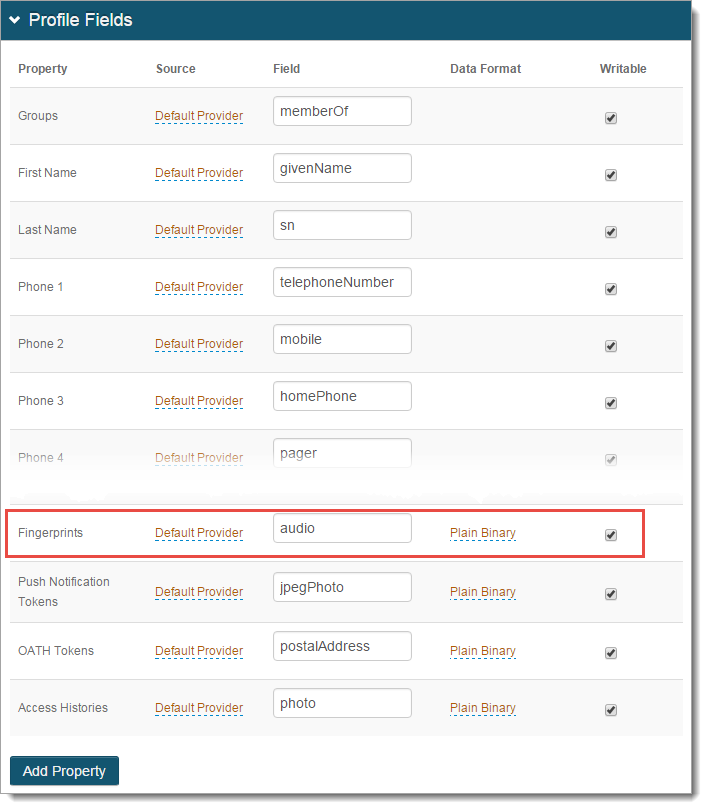Click the Add Property button
Viewport: 707px width, 809px height.
point(64,771)
